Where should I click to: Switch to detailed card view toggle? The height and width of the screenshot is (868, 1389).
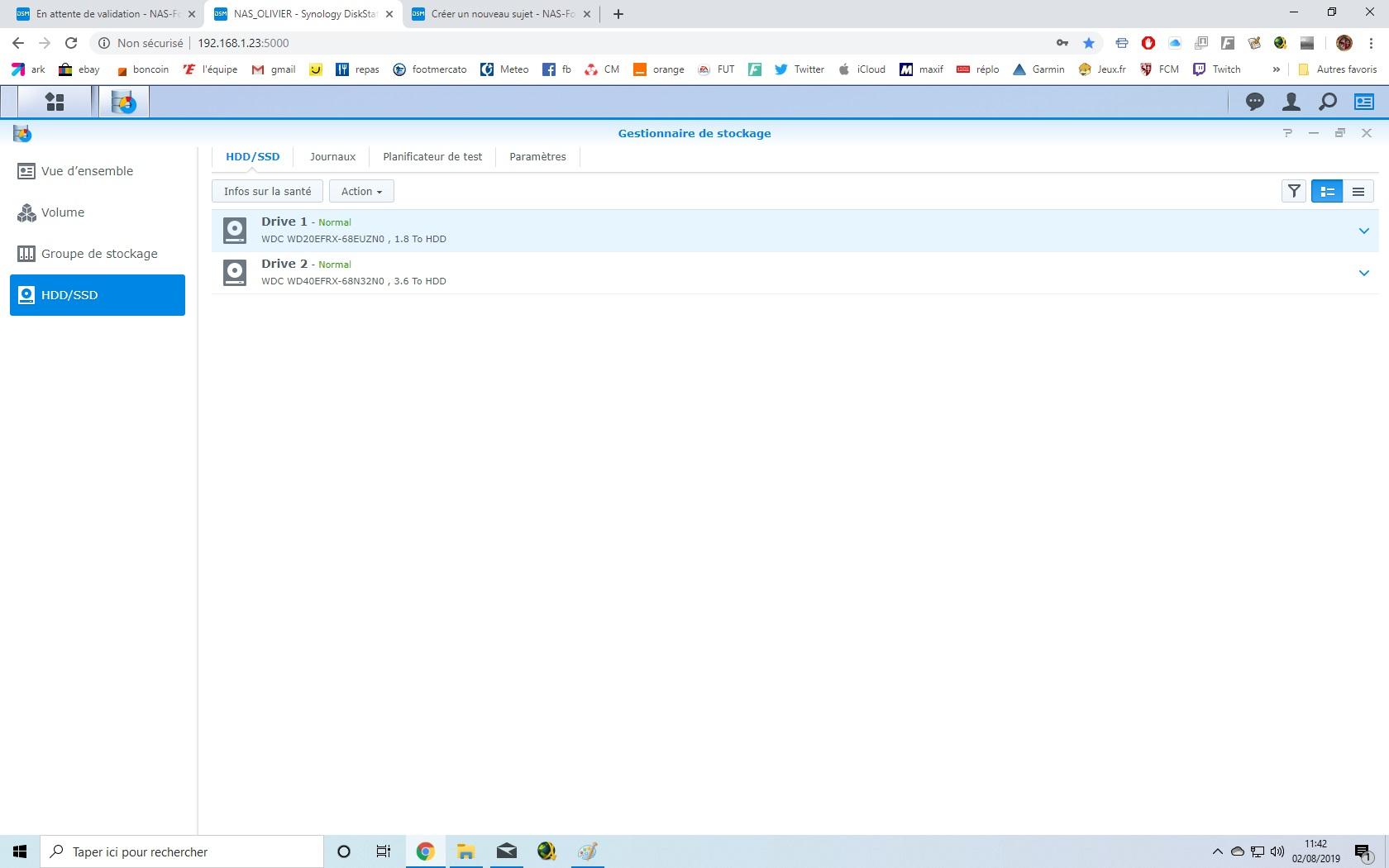(x=1327, y=191)
